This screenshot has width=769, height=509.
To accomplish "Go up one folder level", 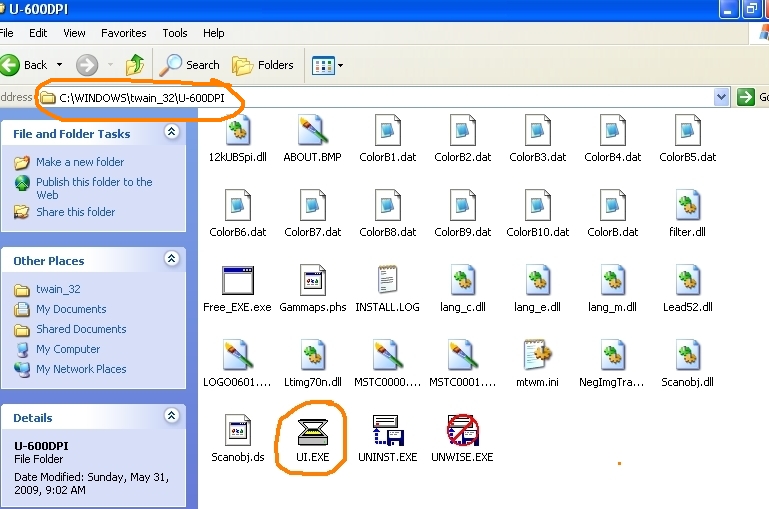I will click(x=135, y=65).
